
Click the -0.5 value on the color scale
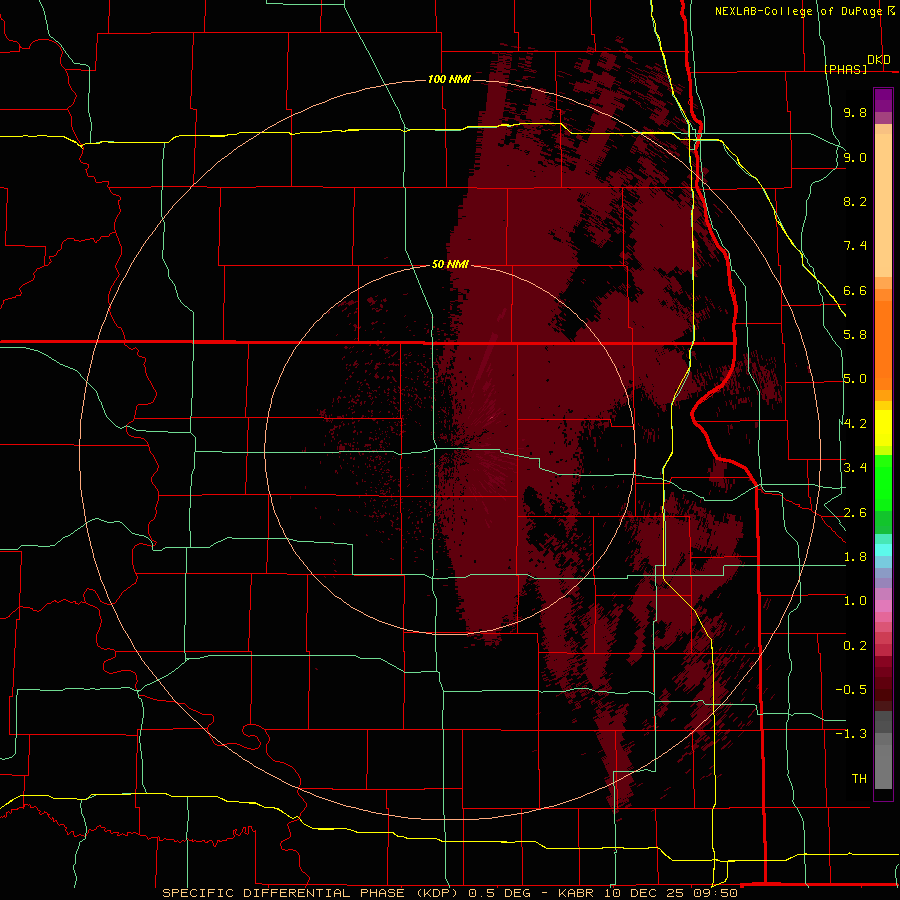[x=851, y=690]
